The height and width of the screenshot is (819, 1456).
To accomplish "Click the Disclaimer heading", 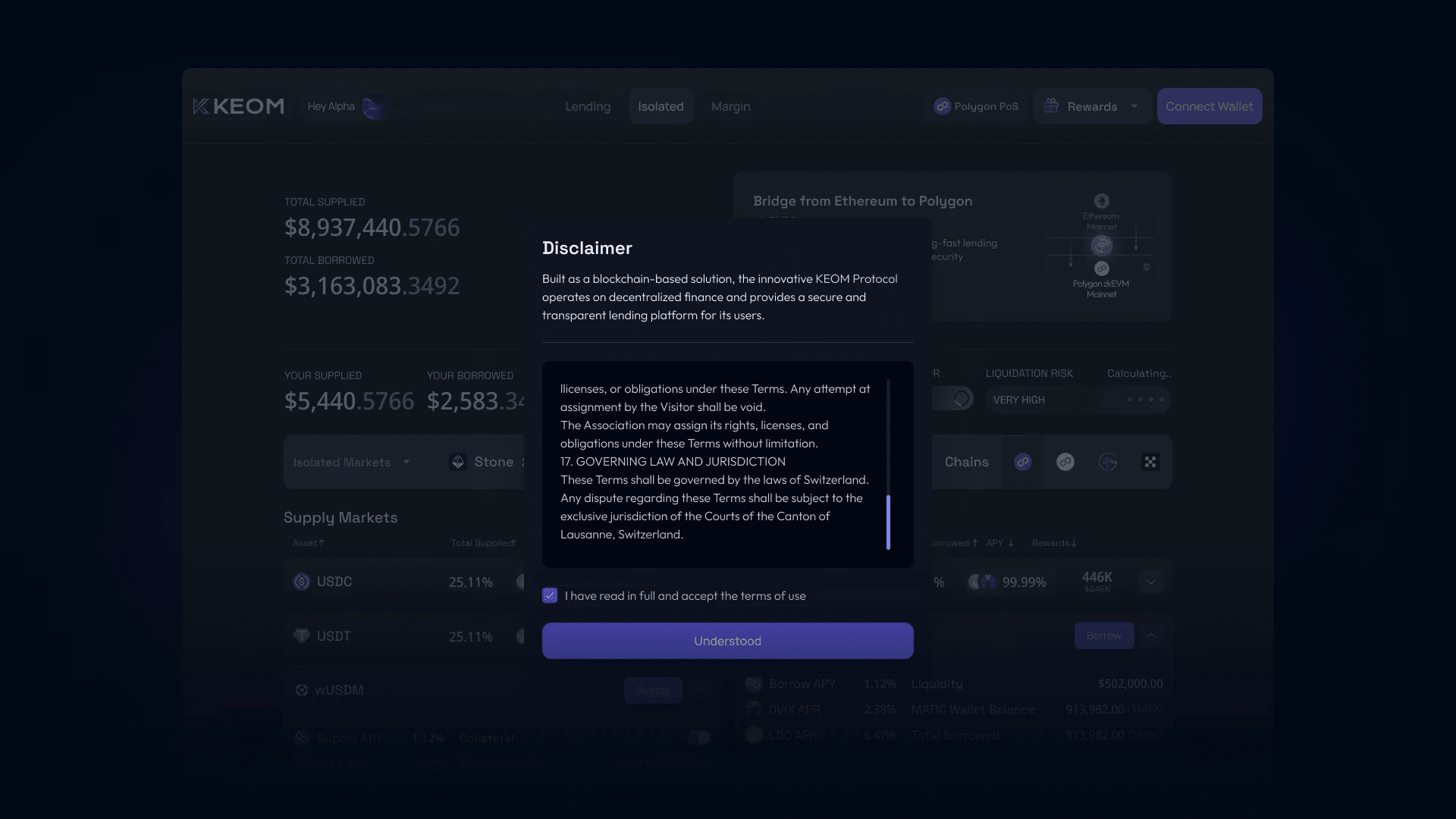I will click(x=587, y=248).
